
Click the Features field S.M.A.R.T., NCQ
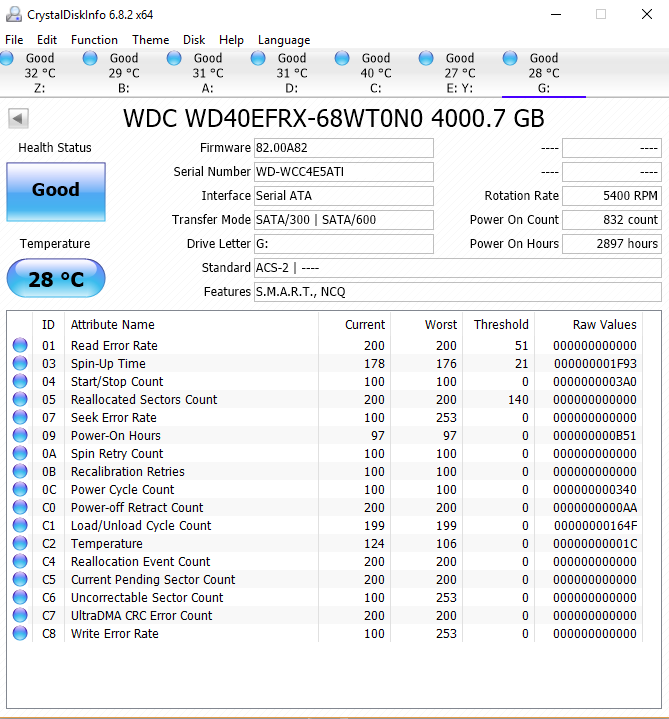pyautogui.click(x=458, y=292)
